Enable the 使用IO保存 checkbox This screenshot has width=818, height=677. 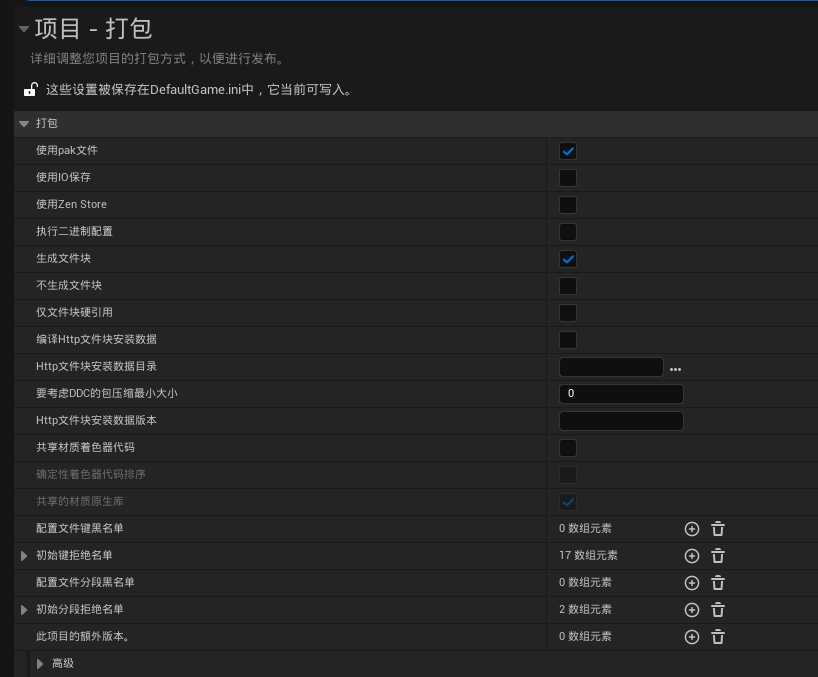pos(568,178)
